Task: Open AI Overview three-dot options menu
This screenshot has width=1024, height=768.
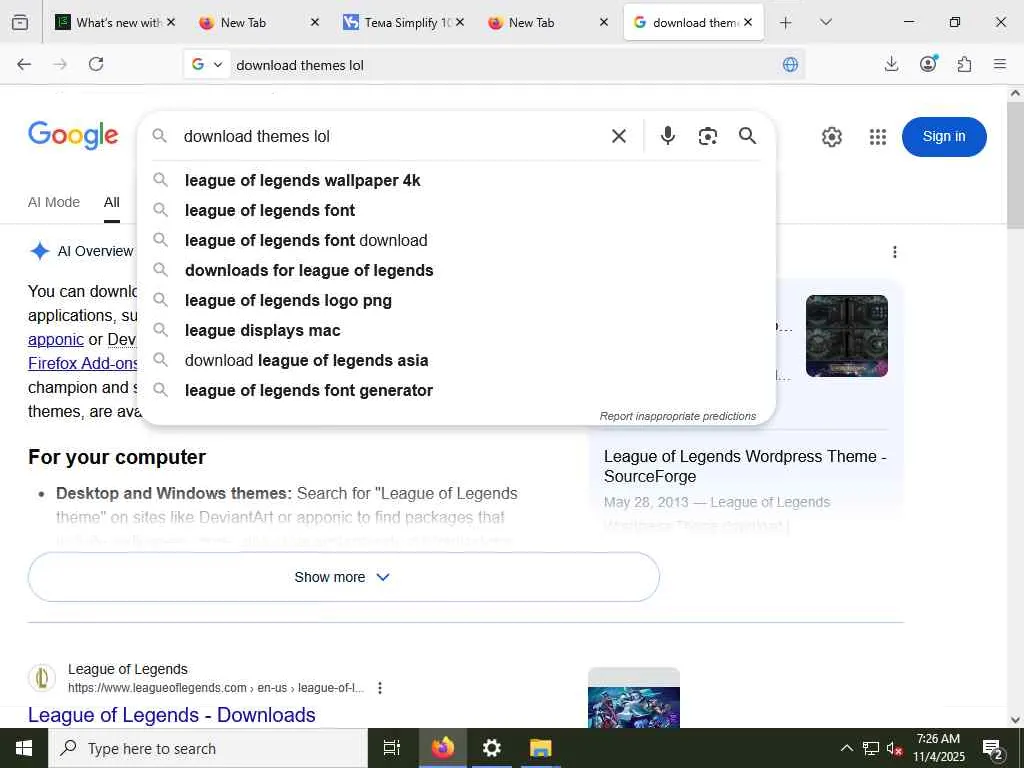Action: tap(895, 252)
